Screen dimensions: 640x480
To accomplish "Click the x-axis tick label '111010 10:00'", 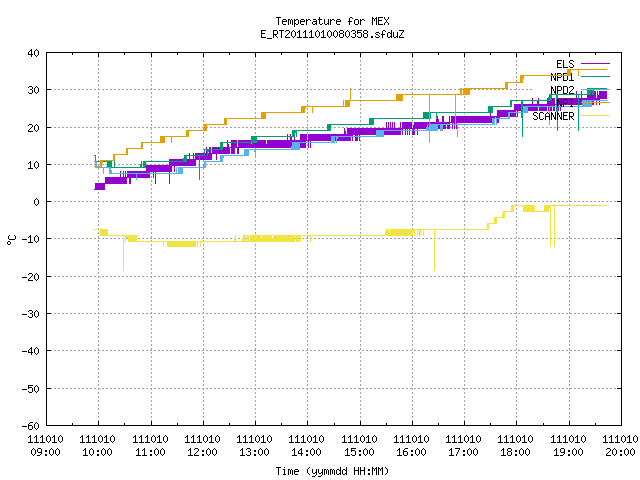I will [x=98, y=446].
